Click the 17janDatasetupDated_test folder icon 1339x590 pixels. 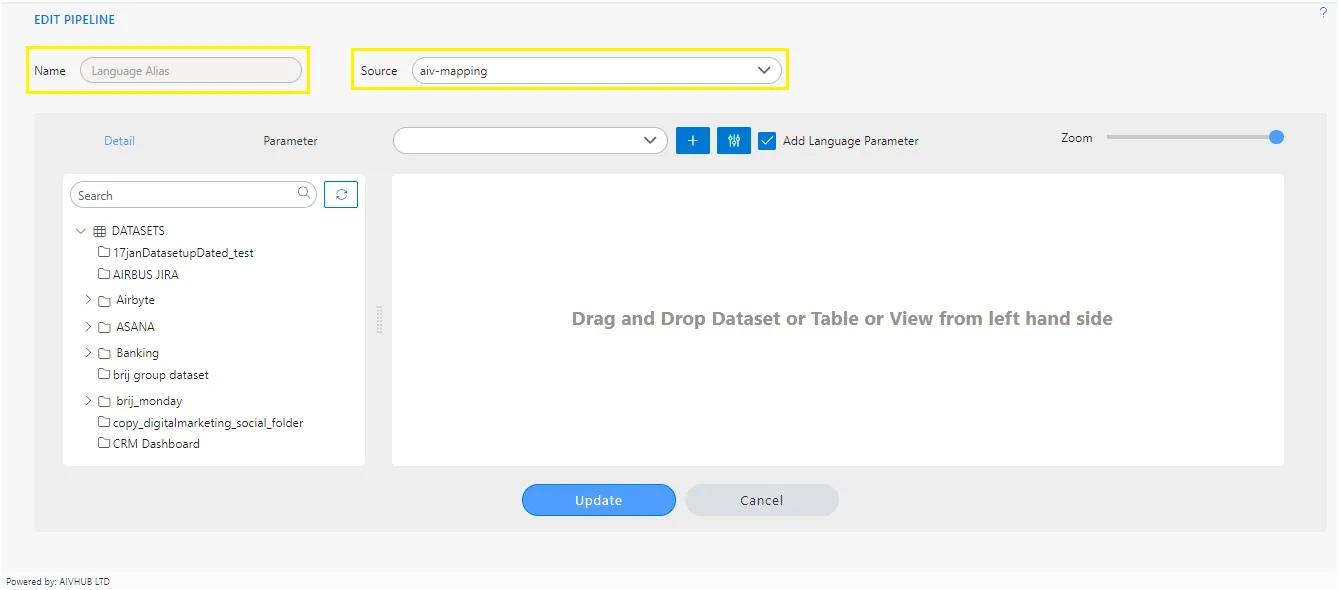point(104,252)
